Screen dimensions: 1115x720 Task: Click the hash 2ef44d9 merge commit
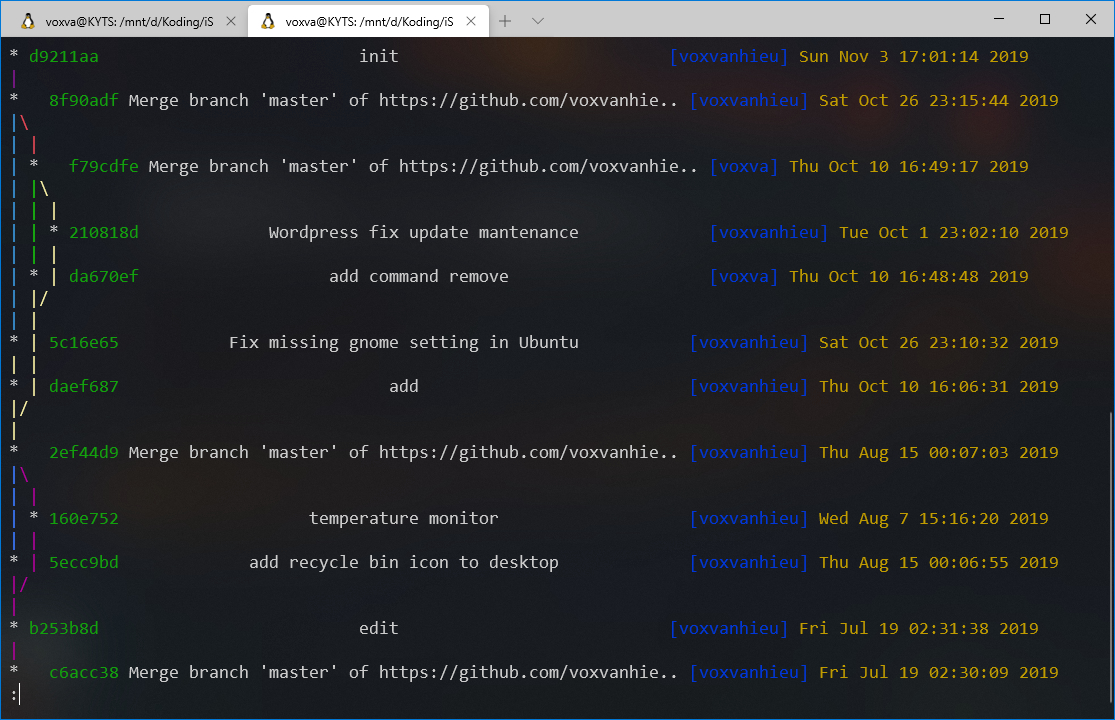point(84,452)
